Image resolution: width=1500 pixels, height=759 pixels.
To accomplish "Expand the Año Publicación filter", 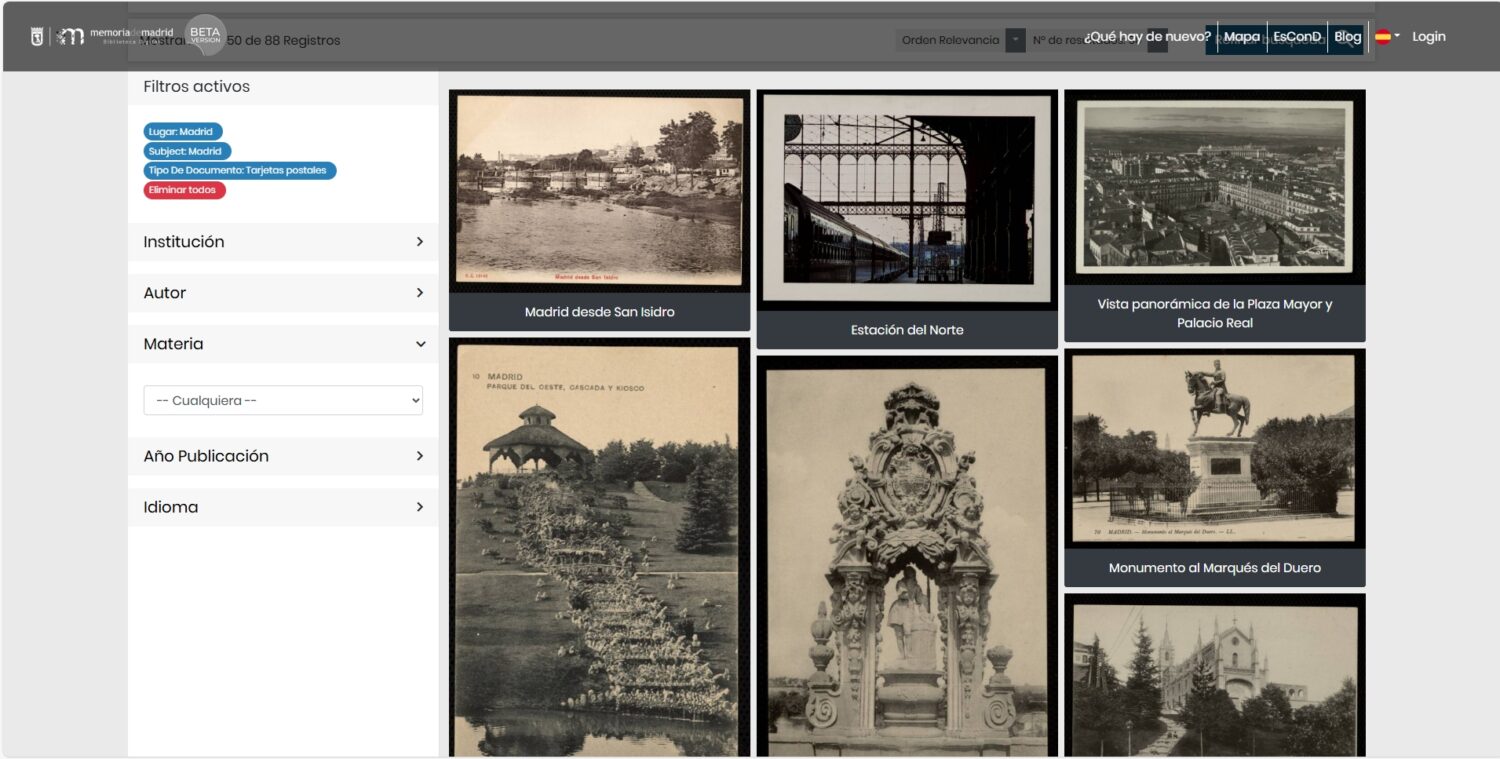I will [x=283, y=456].
